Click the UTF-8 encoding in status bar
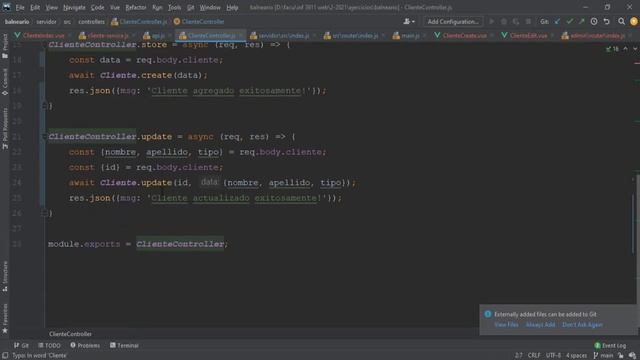The image size is (640, 360). click(553, 356)
